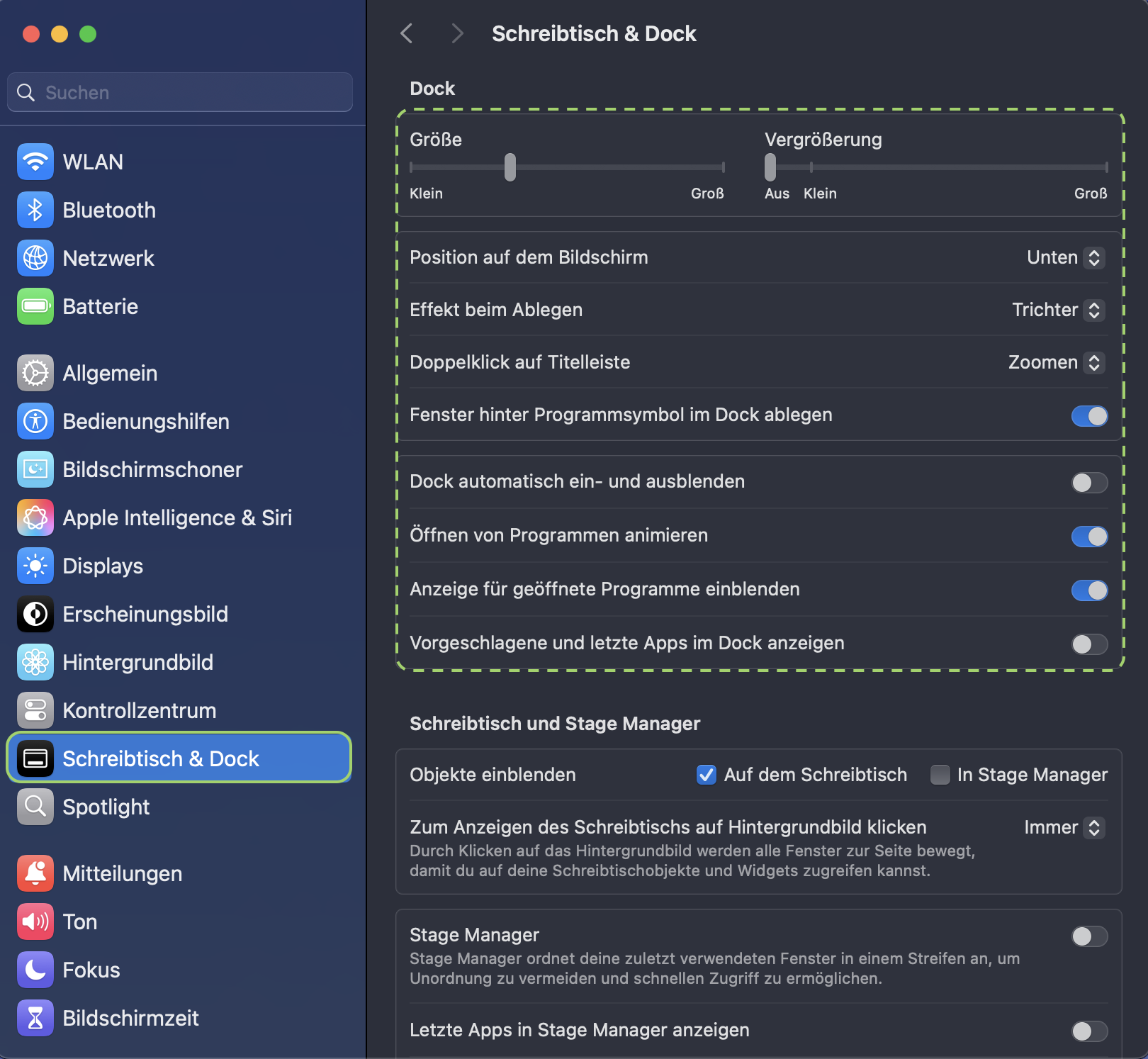Navigate back with the left chevron
The height and width of the screenshot is (1059, 1148).
pyautogui.click(x=407, y=33)
